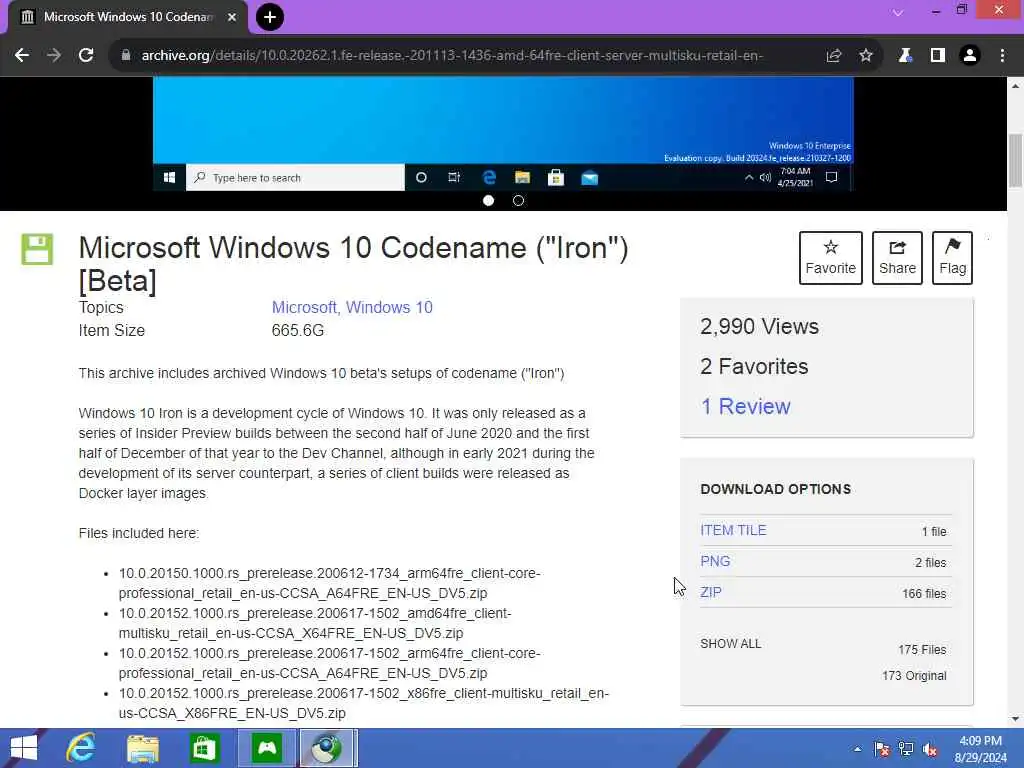Open PNG download option
This screenshot has height=768, width=1024.
click(715, 561)
